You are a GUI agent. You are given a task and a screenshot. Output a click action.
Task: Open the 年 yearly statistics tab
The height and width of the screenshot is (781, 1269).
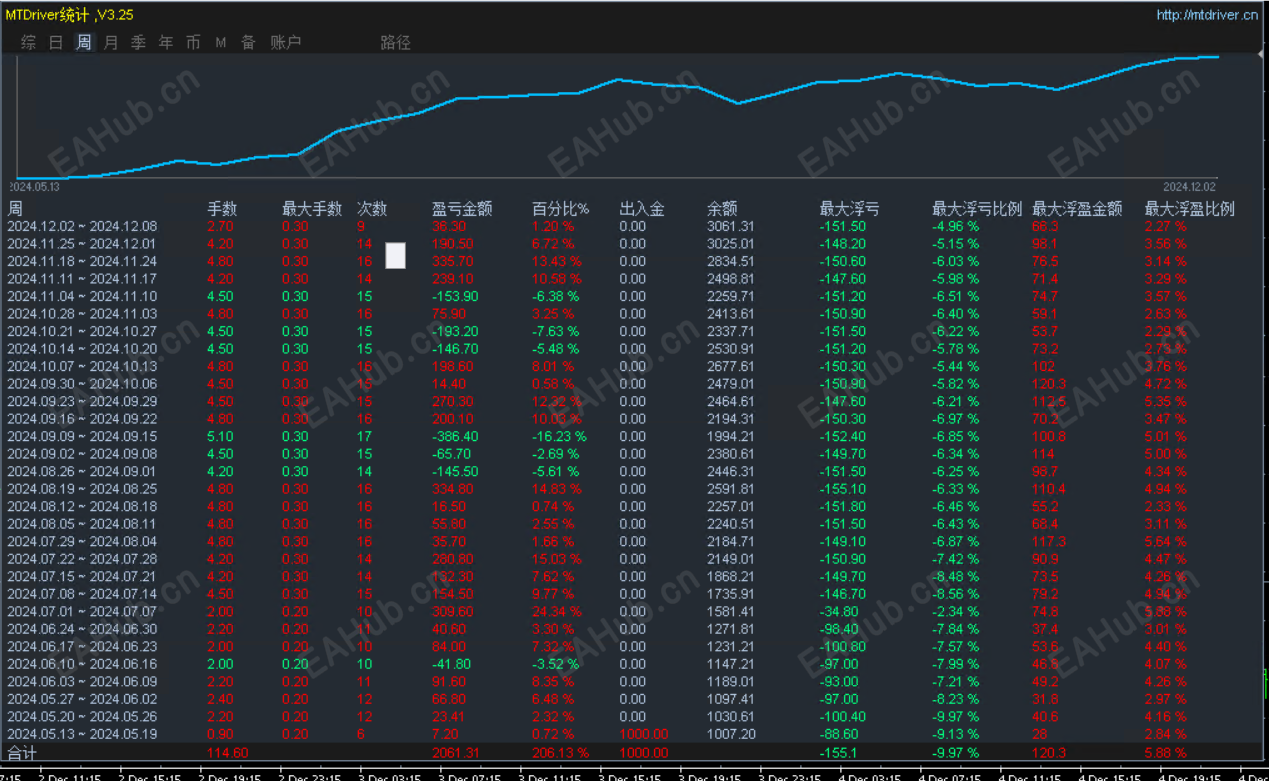166,42
